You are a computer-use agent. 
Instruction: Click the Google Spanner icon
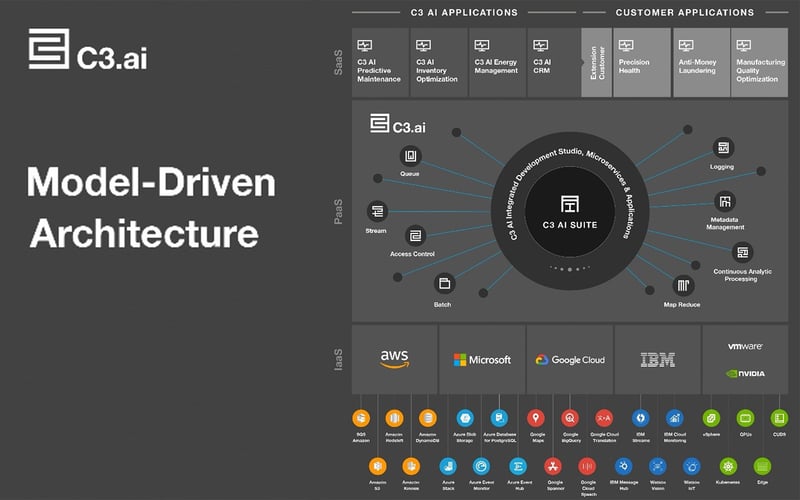click(x=553, y=466)
